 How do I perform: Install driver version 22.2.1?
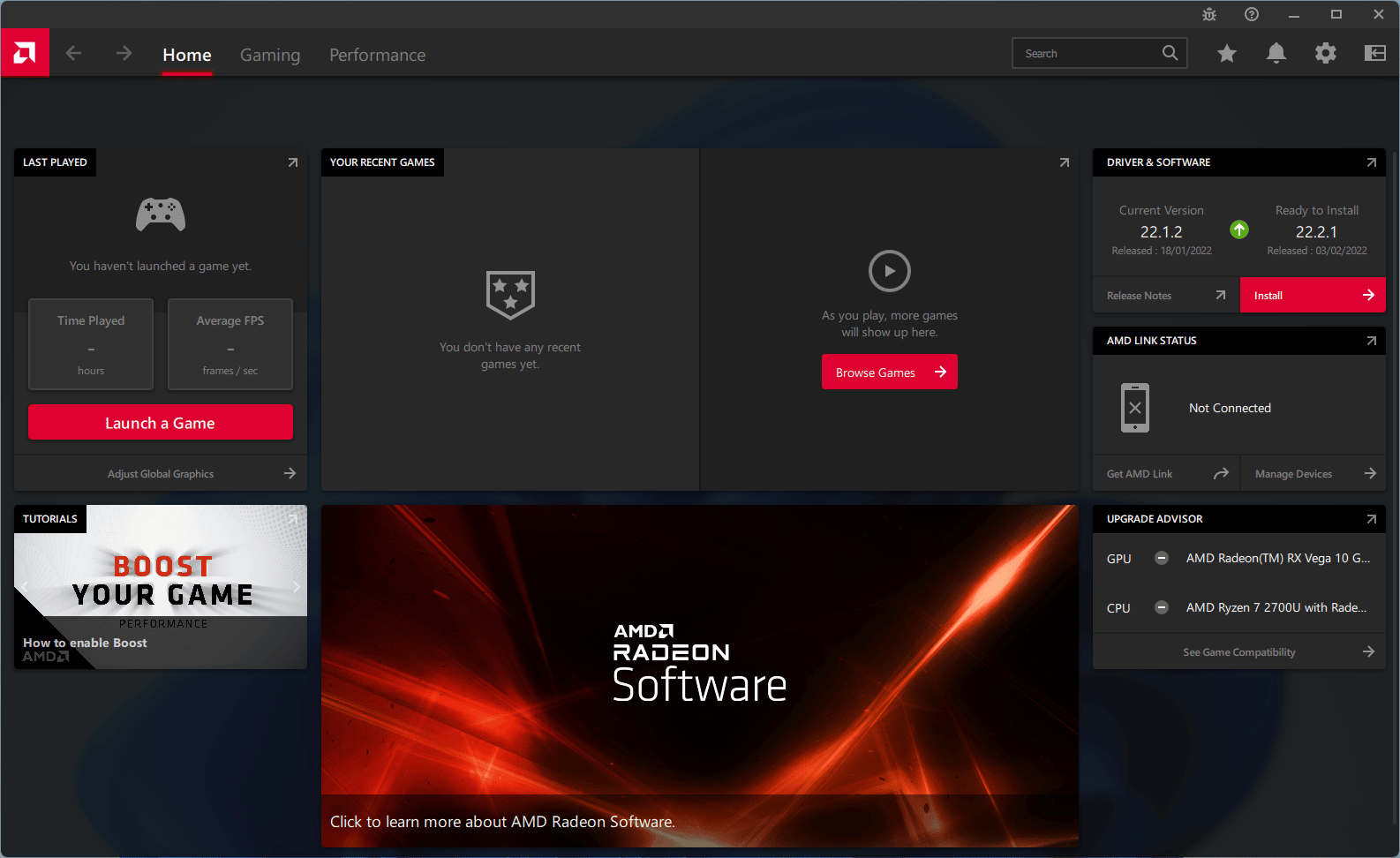pos(1313,295)
